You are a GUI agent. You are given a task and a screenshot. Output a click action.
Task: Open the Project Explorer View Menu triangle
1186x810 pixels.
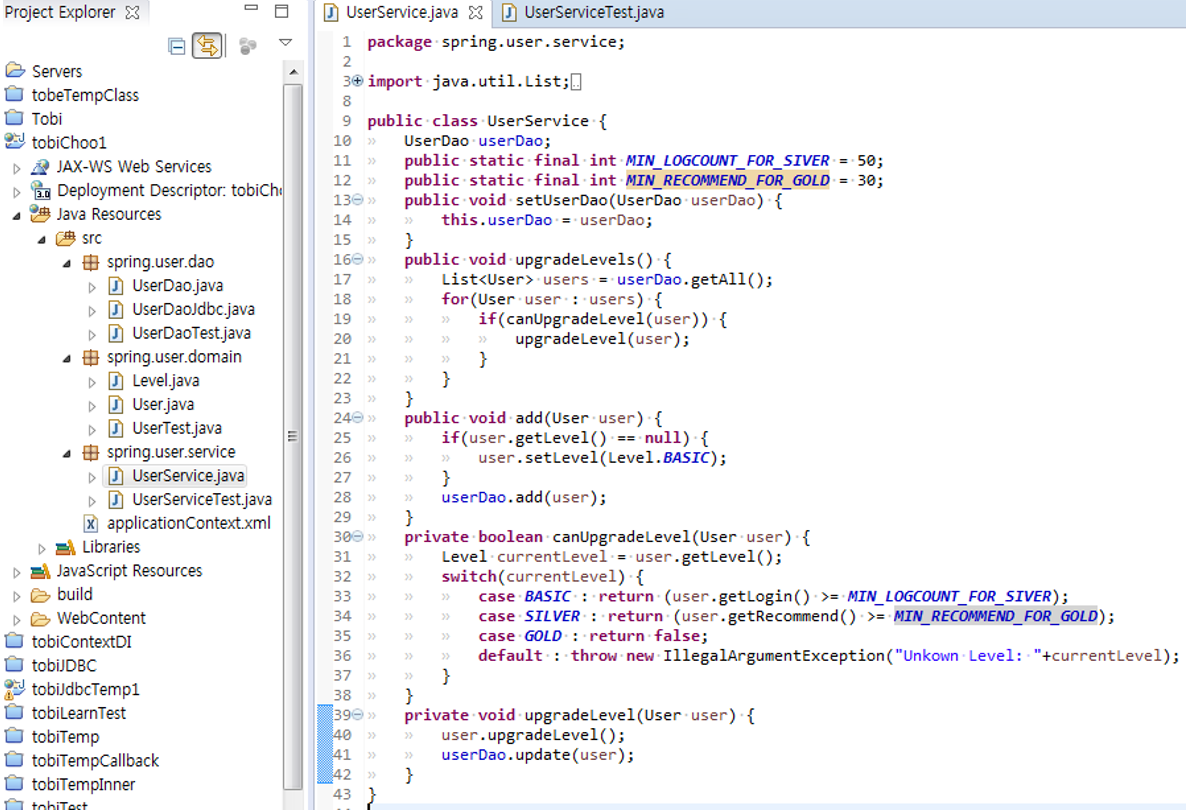(x=285, y=43)
